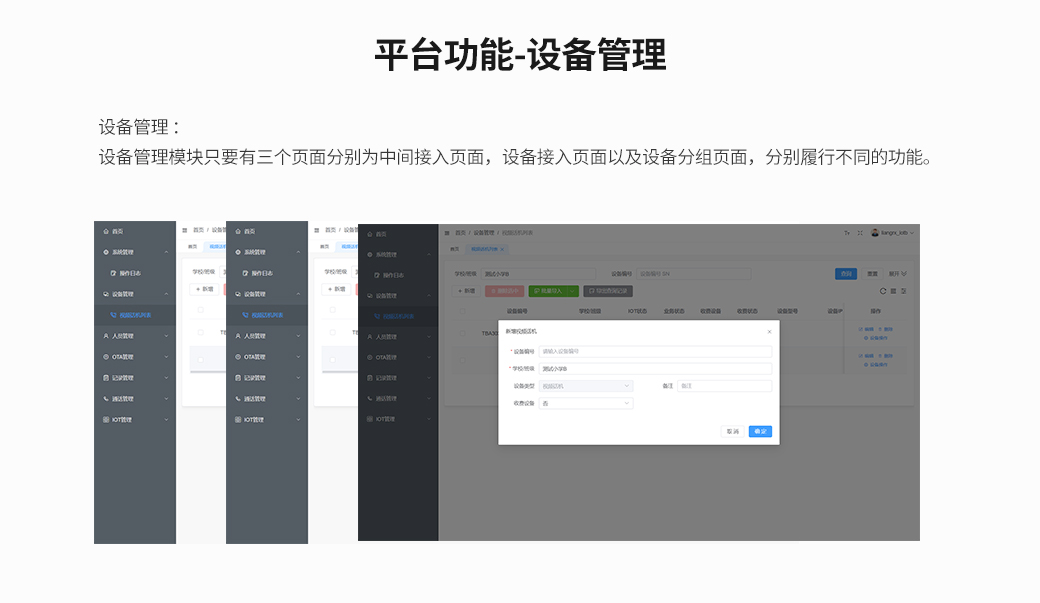Viewport: 1040px width, 603px height.
Task: Click the refresh icon above the dimmed table
Action: coord(883,291)
